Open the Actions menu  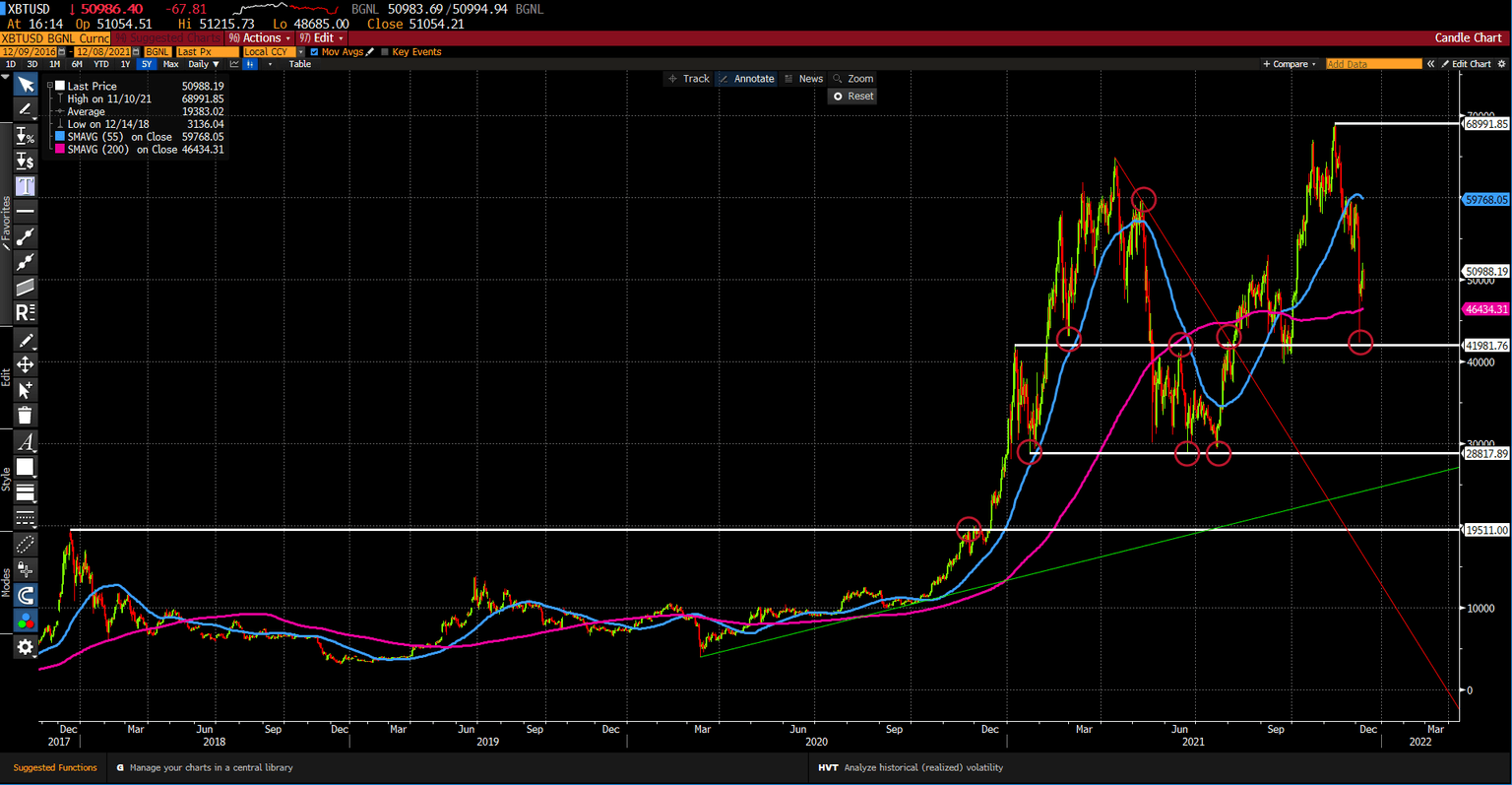point(261,38)
